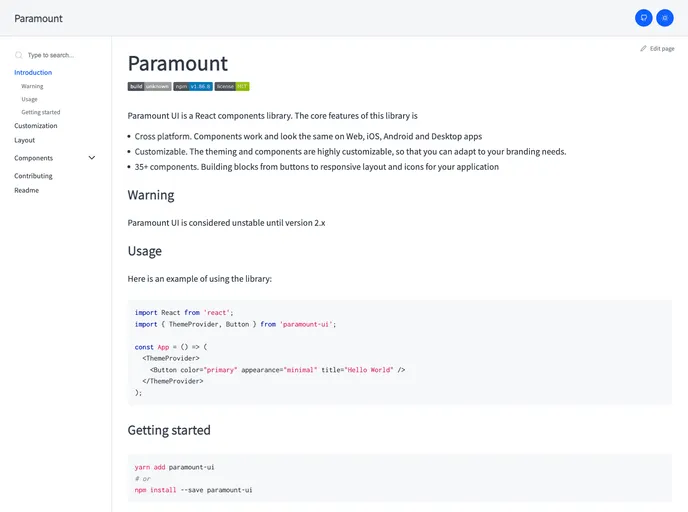The height and width of the screenshot is (512, 688).
Task: Click the Edit page pencil icon
Action: pos(643,48)
